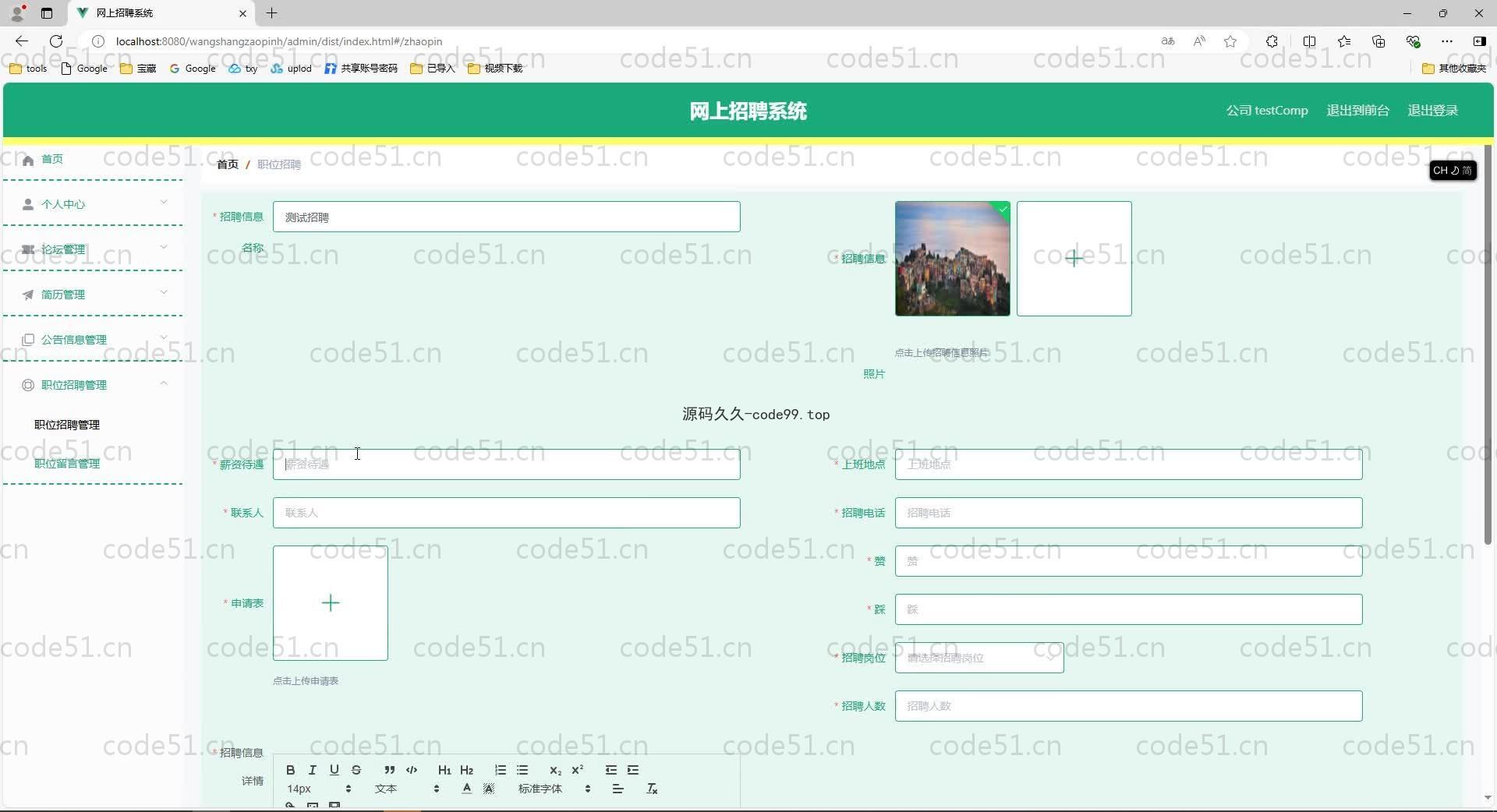
Task: Open the 职位招聘管理 submenu item
Action: pos(67,425)
